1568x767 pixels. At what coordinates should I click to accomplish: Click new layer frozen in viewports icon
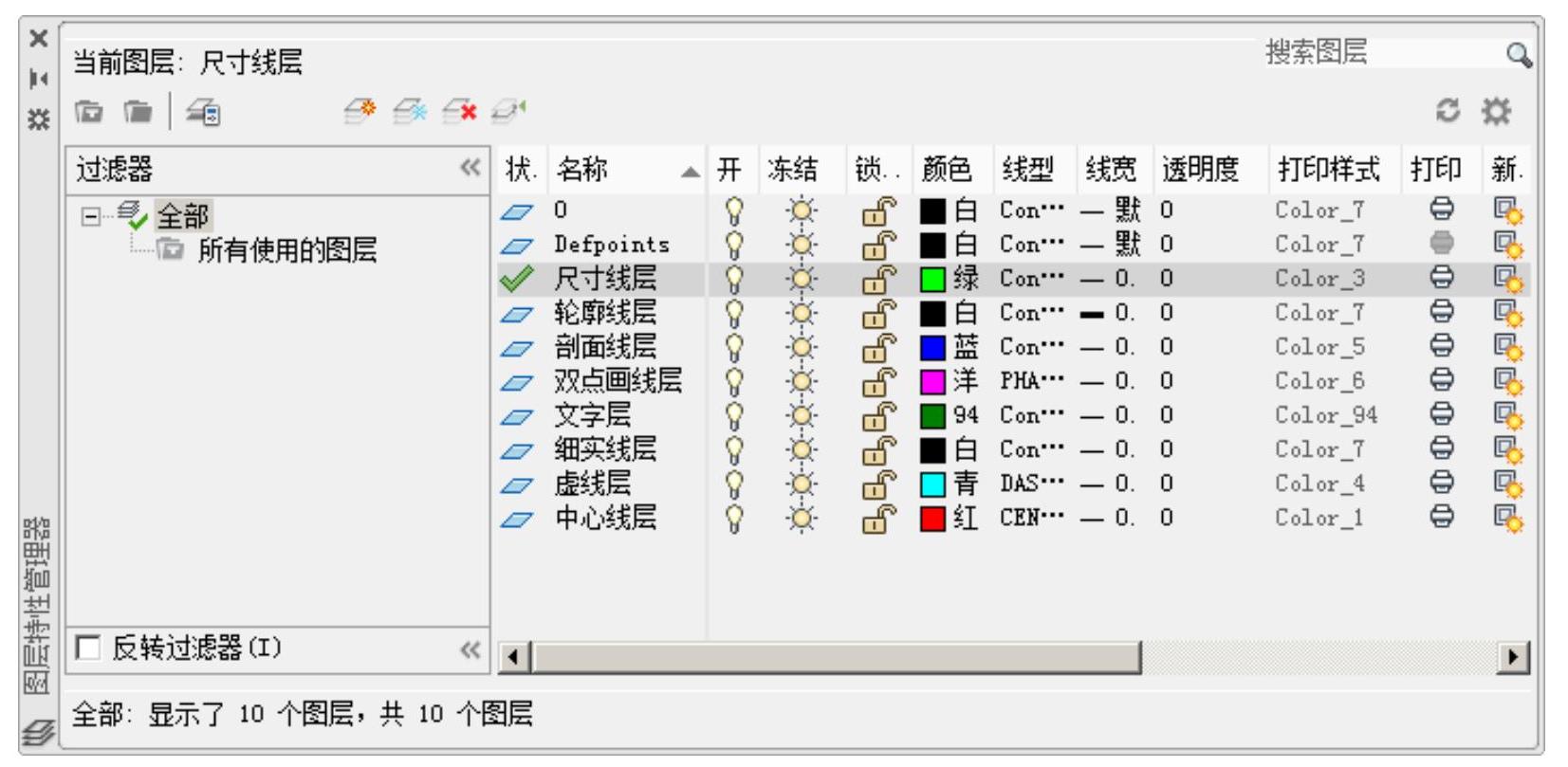tap(410, 112)
